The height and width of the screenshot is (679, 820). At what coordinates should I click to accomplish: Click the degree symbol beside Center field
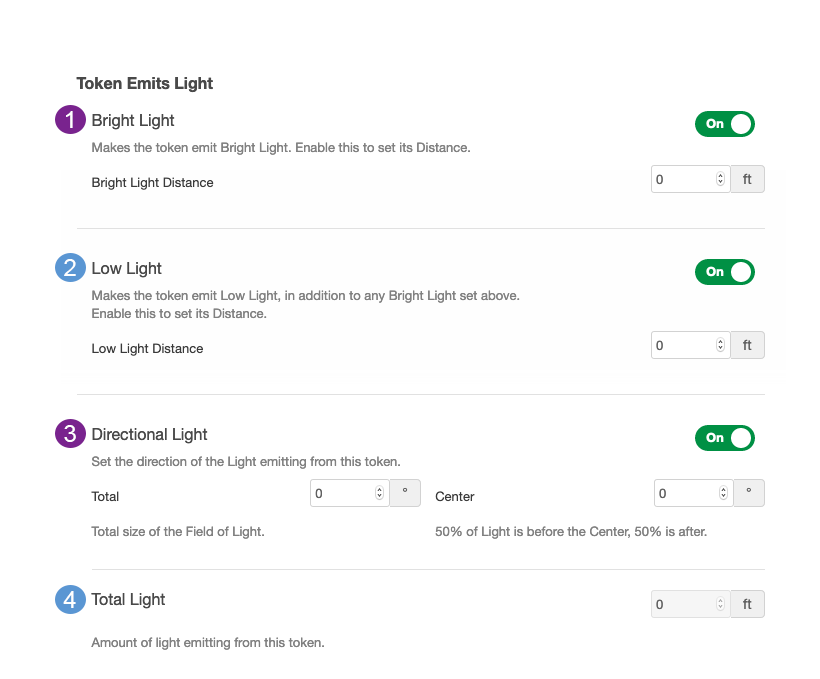pyautogui.click(x=749, y=493)
